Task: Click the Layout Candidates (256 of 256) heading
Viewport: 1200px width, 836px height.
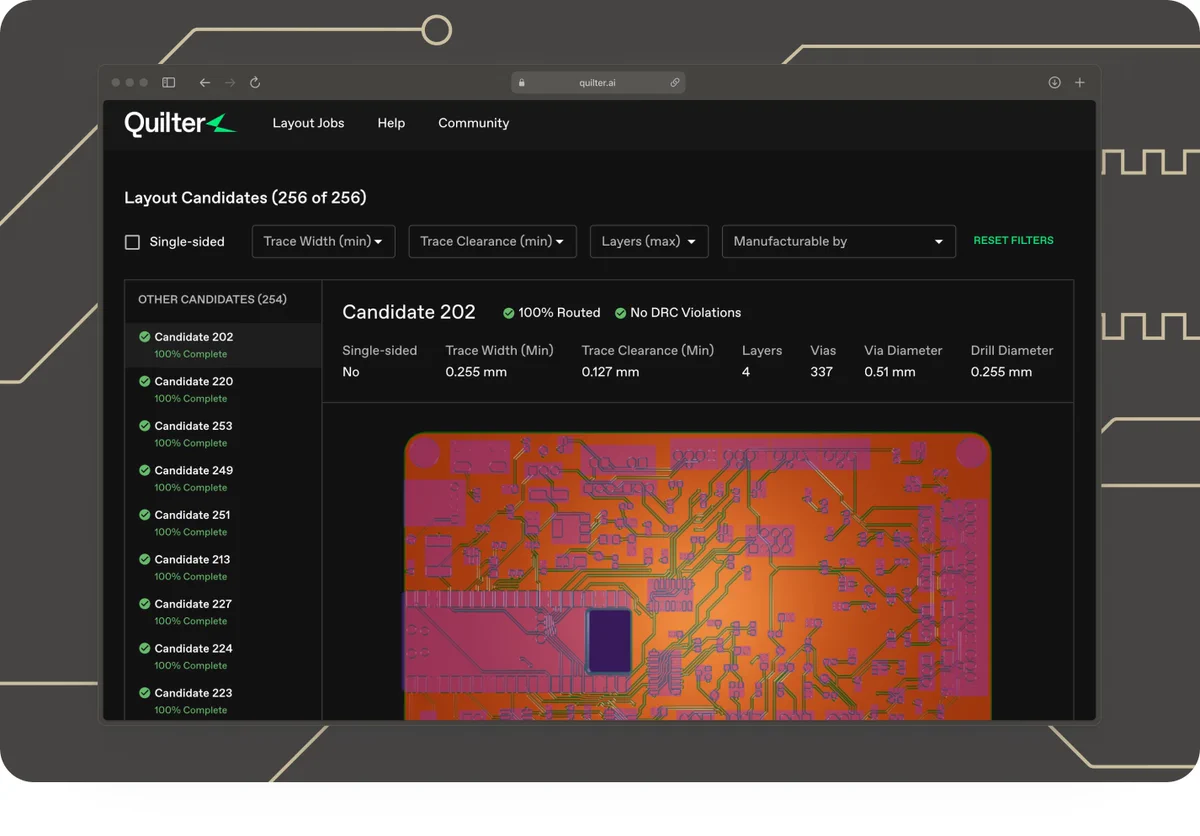Action: pos(245,198)
